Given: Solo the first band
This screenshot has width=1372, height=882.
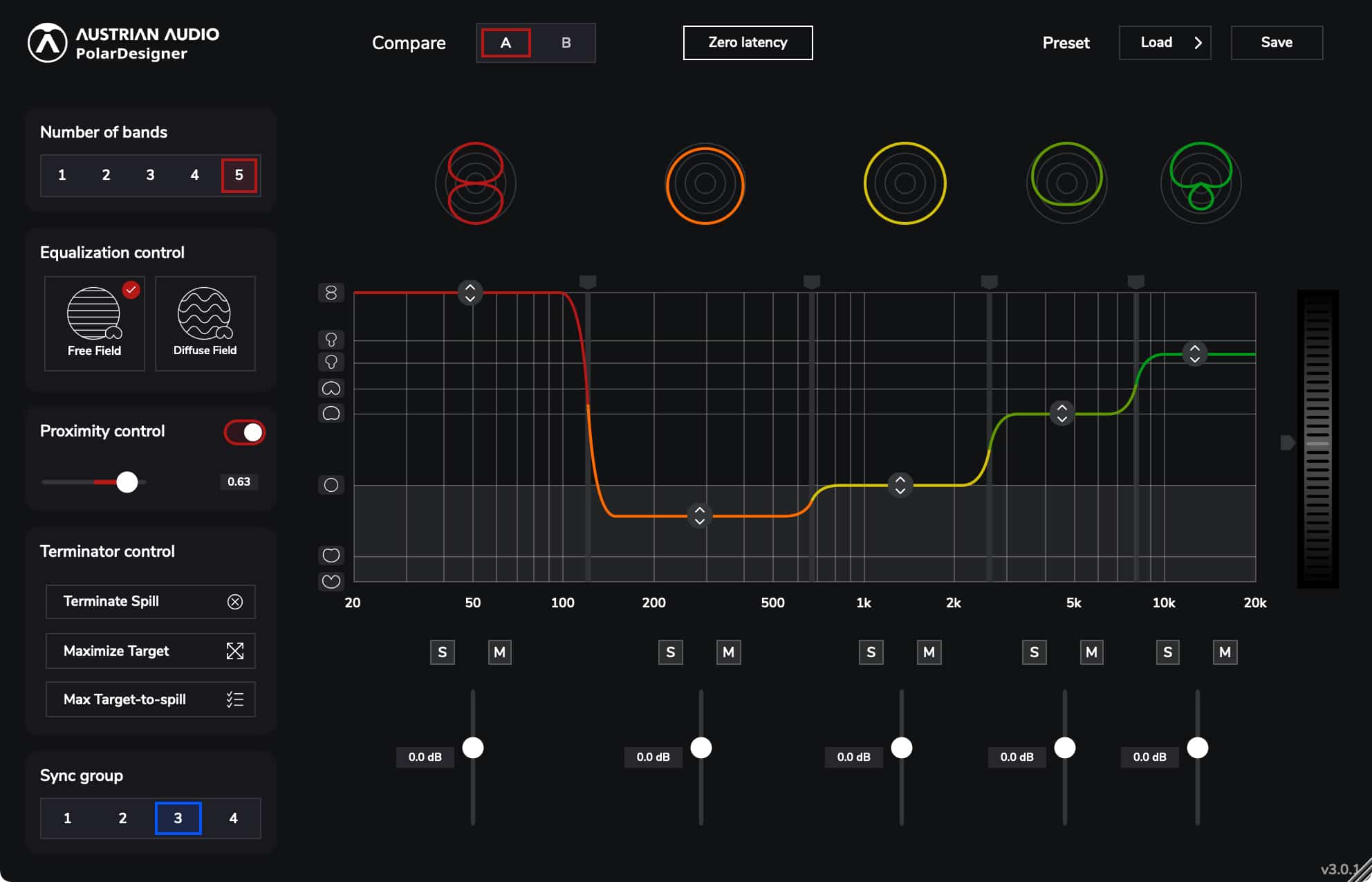Looking at the screenshot, I should [x=443, y=652].
